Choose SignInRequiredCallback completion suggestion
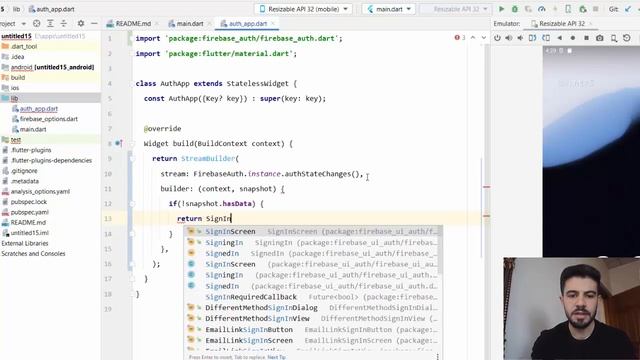Viewport: 640px width, 360px height. pos(313,297)
